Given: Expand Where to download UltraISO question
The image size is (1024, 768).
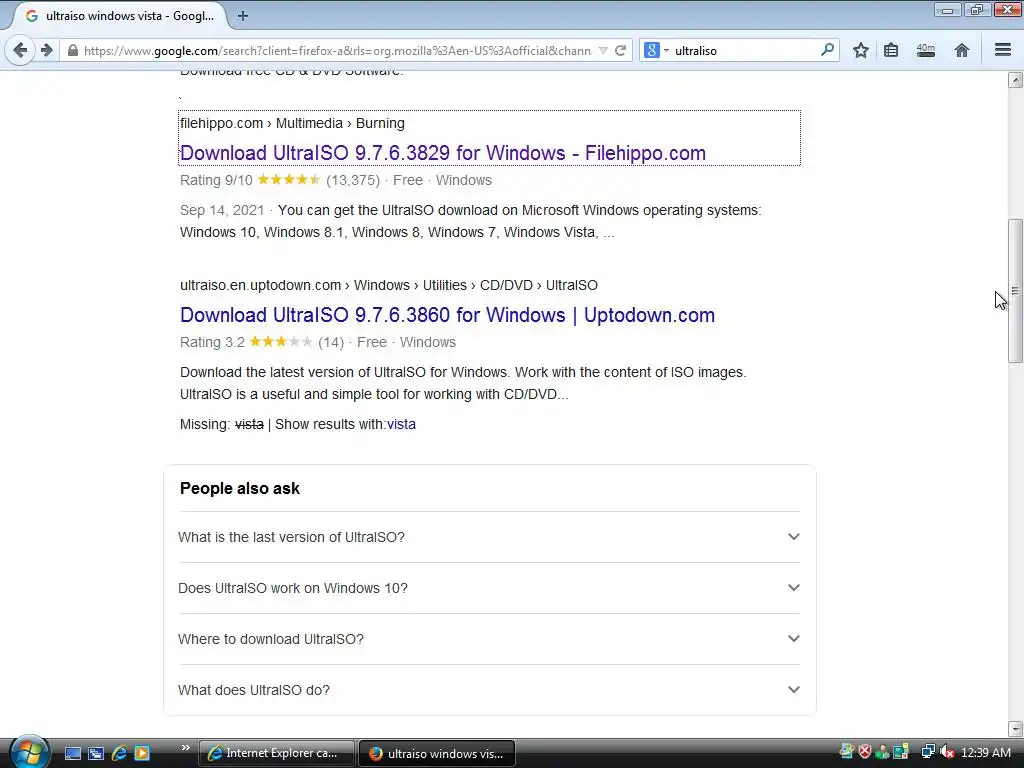Looking at the screenshot, I should pos(489,639).
